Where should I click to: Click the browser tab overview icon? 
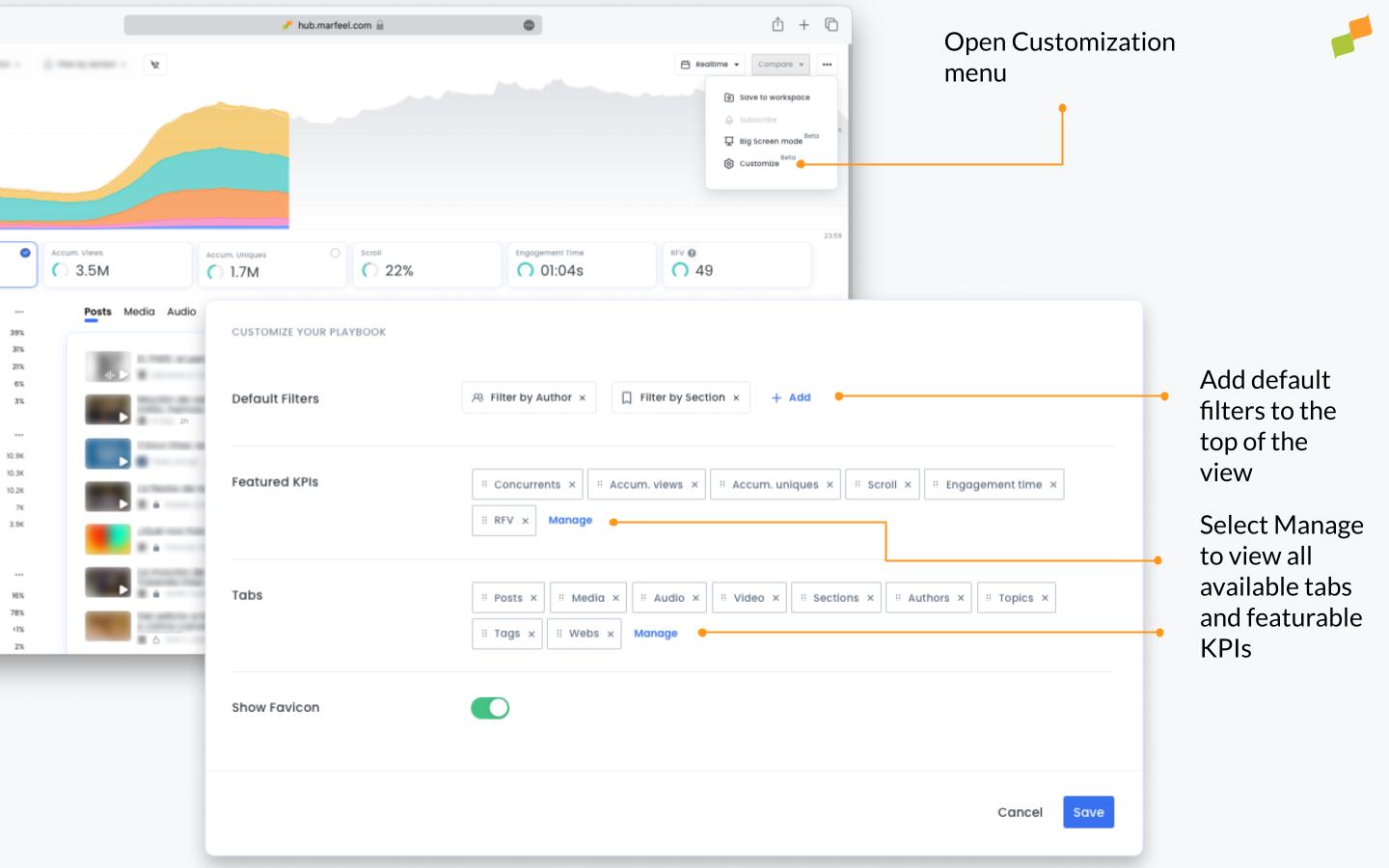click(x=831, y=25)
